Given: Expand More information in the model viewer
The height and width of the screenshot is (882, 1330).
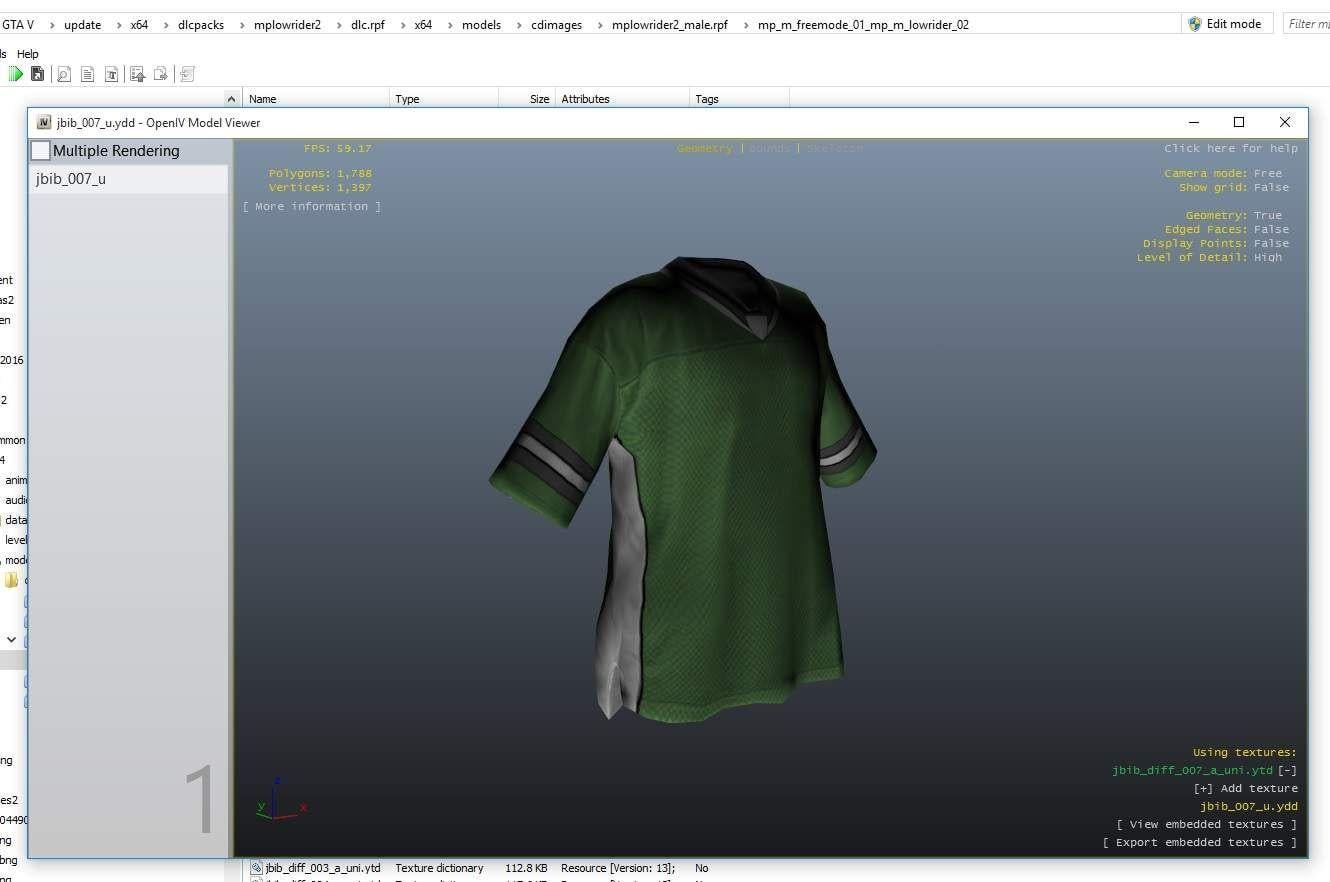Looking at the screenshot, I should 311,206.
